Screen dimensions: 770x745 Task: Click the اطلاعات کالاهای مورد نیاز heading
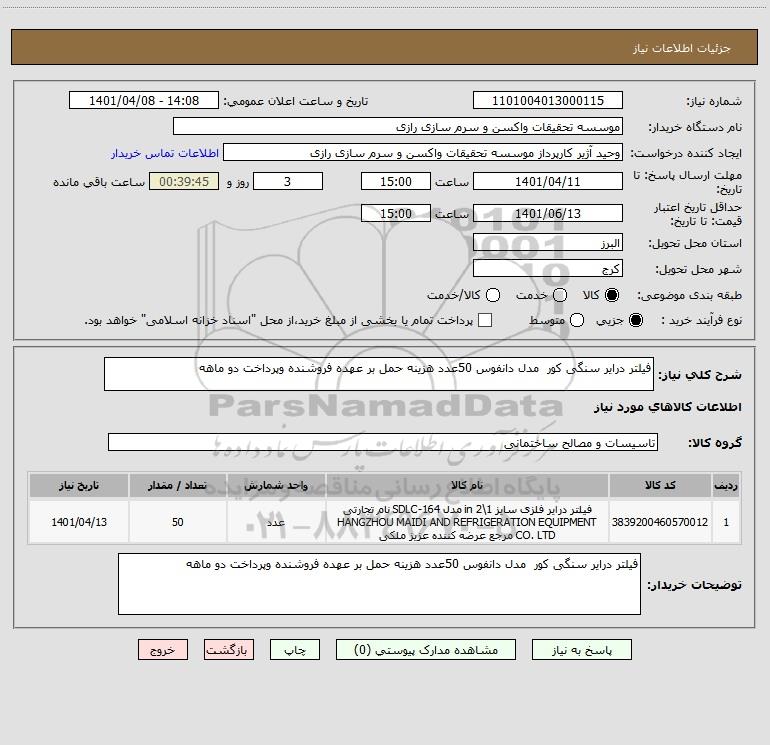(668, 407)
